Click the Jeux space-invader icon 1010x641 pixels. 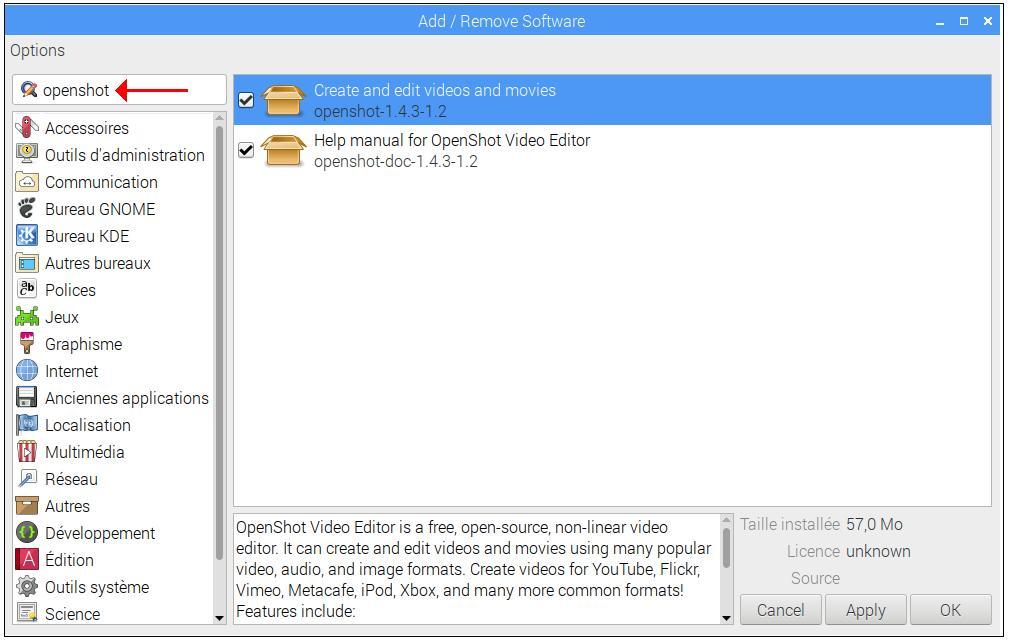point(26,317)
